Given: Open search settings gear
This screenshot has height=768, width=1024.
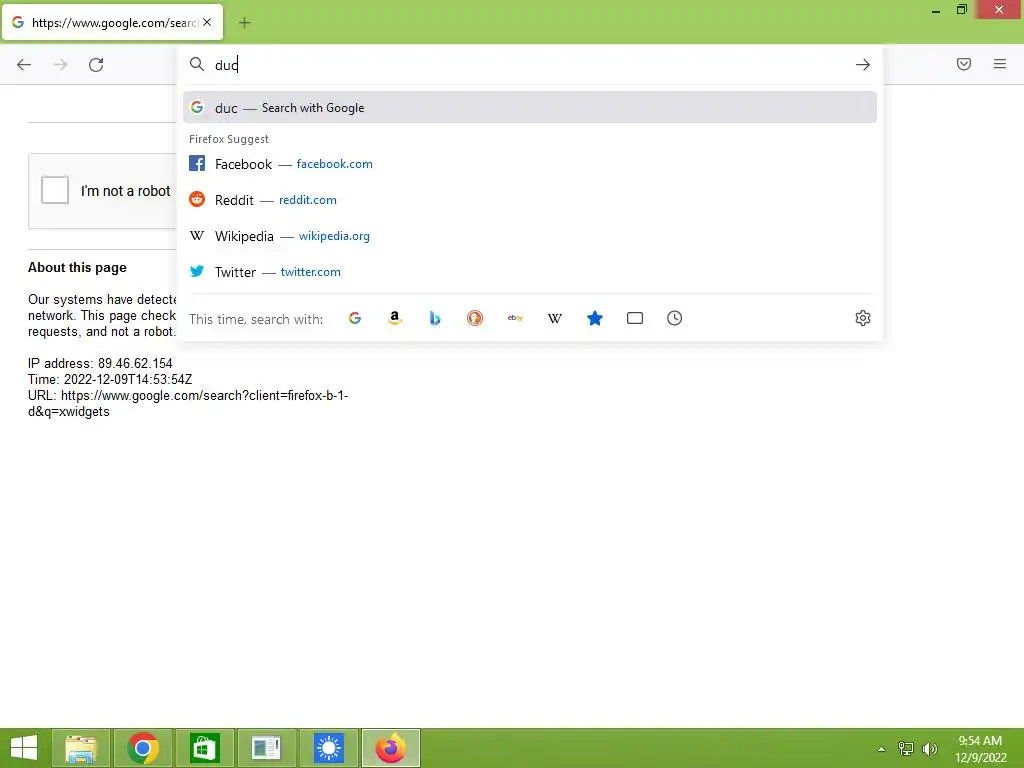Looking at the screenshot, I should pyautogui.click(x=863, y=318).
